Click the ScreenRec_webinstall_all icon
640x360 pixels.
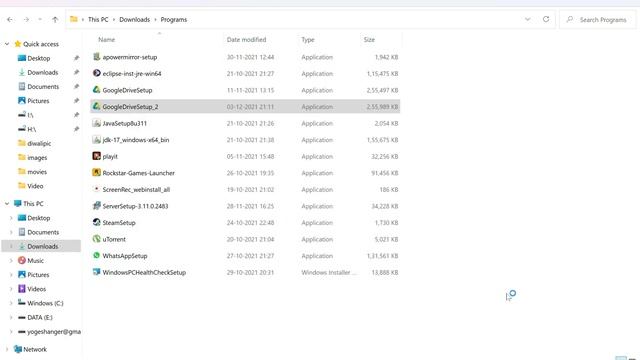pos(96,189)
